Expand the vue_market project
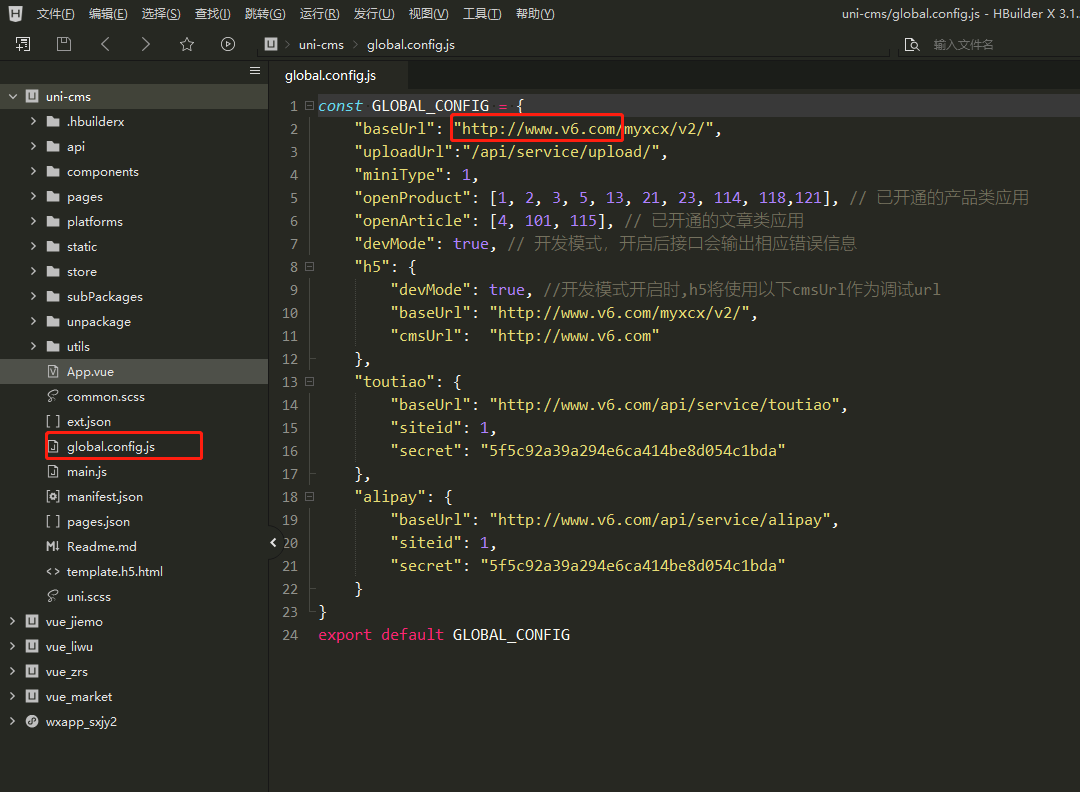 click(13, 697)
